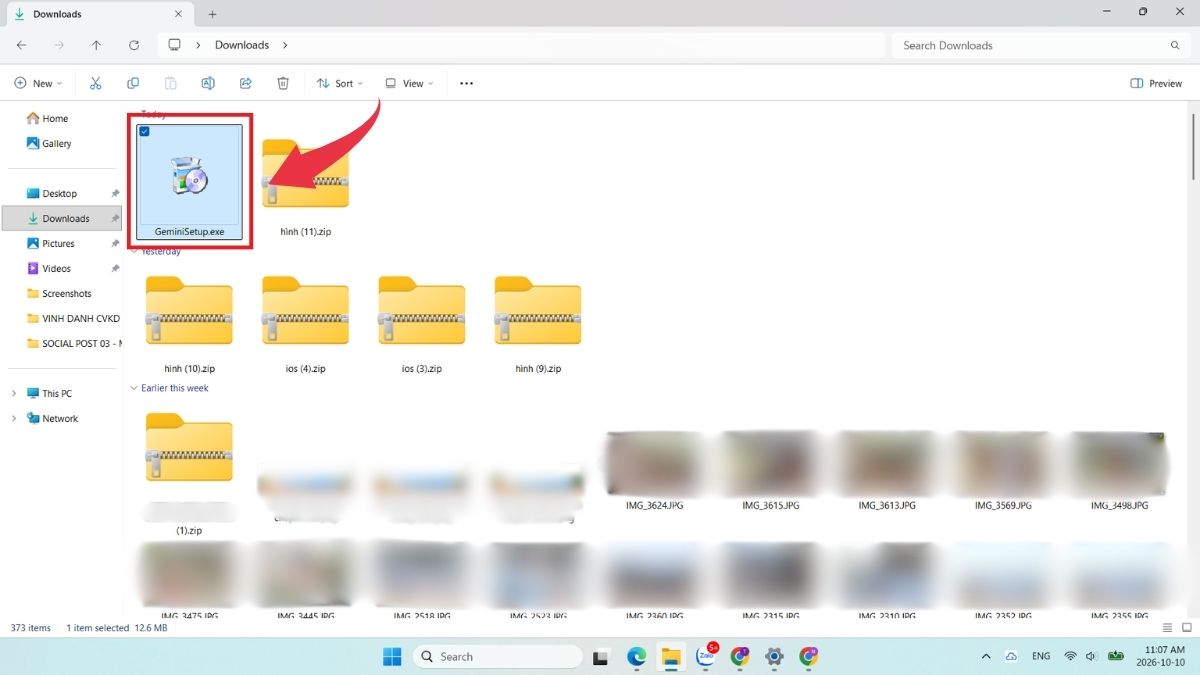1200x675 pixels.
Task: Uncheck the GeminiSetup.exe selection checkbox
Action: click(x=145, y=132)
